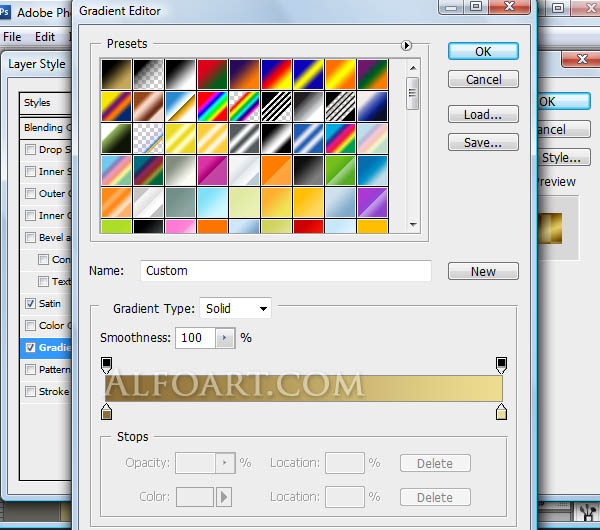Click the right opacity stop above gradient bar
This screenshot has width=600, height=530.
[x=501, y=365]
